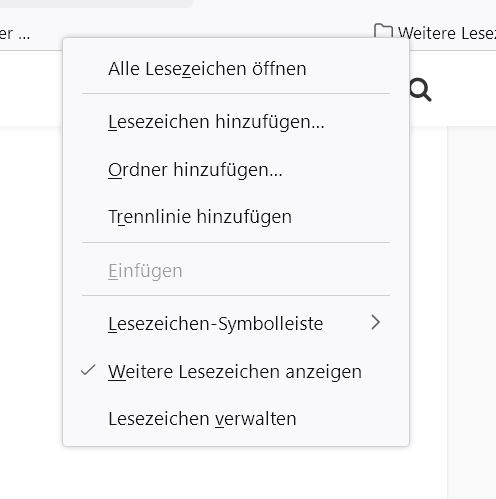
Task: Expand the Lesezeichen-Symbolleiste submenu arrow
Action: 376,322
